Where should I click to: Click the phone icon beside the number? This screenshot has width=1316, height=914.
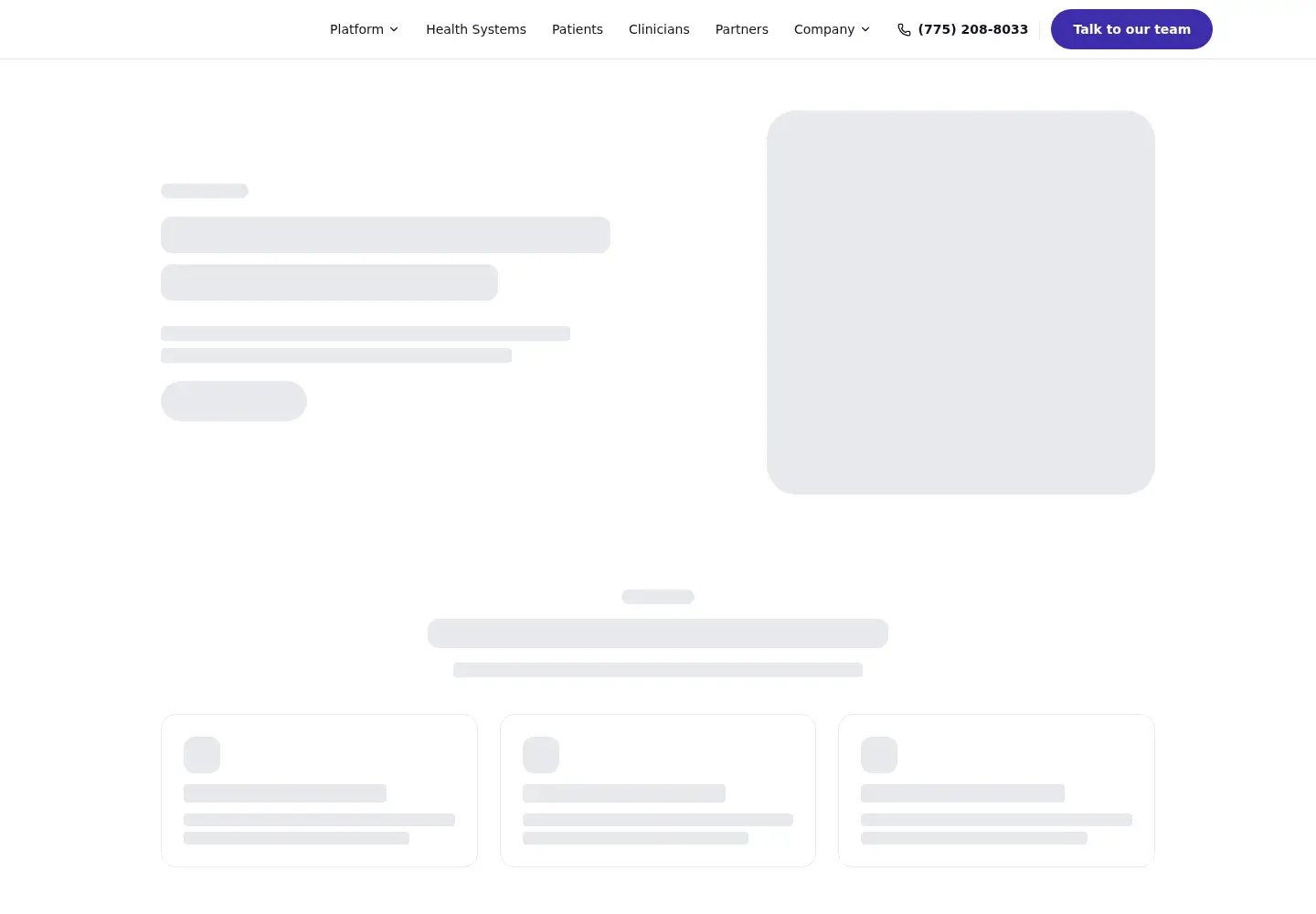tap(904, 29)
